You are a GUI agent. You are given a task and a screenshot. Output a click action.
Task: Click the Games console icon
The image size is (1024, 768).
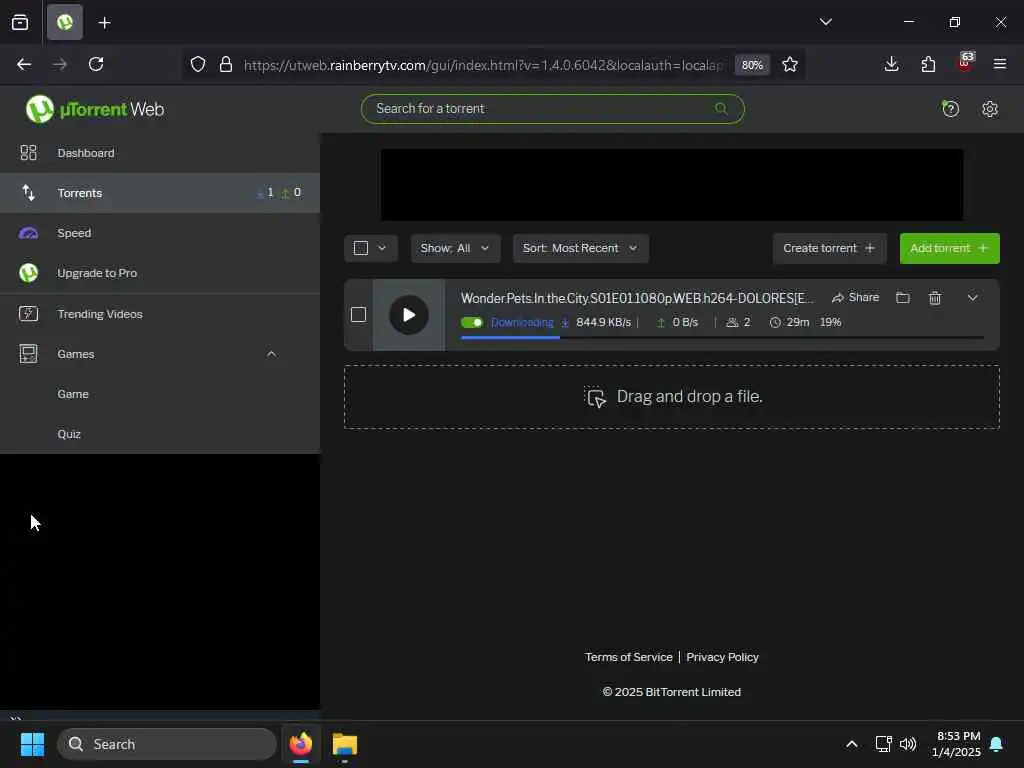pyautogui.click(x=28, y=354)
